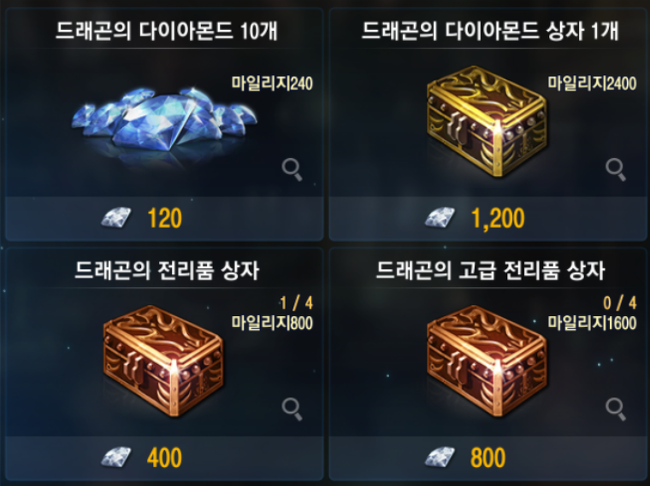650x486 pixels.
Task: Click gem icon beside 800 price
Action: coord(440,457)
